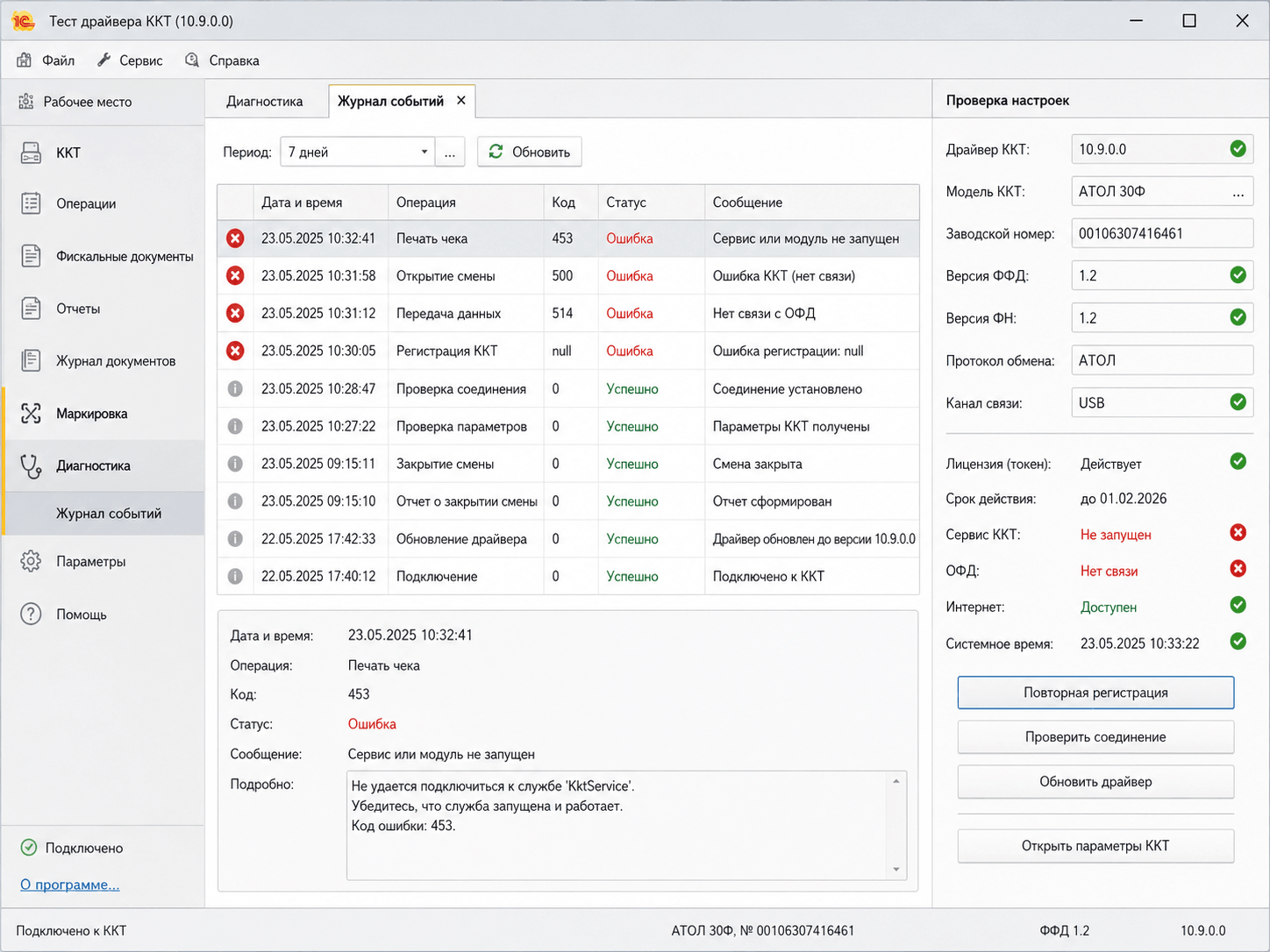Open the Сервис menu

click(130, 60)
